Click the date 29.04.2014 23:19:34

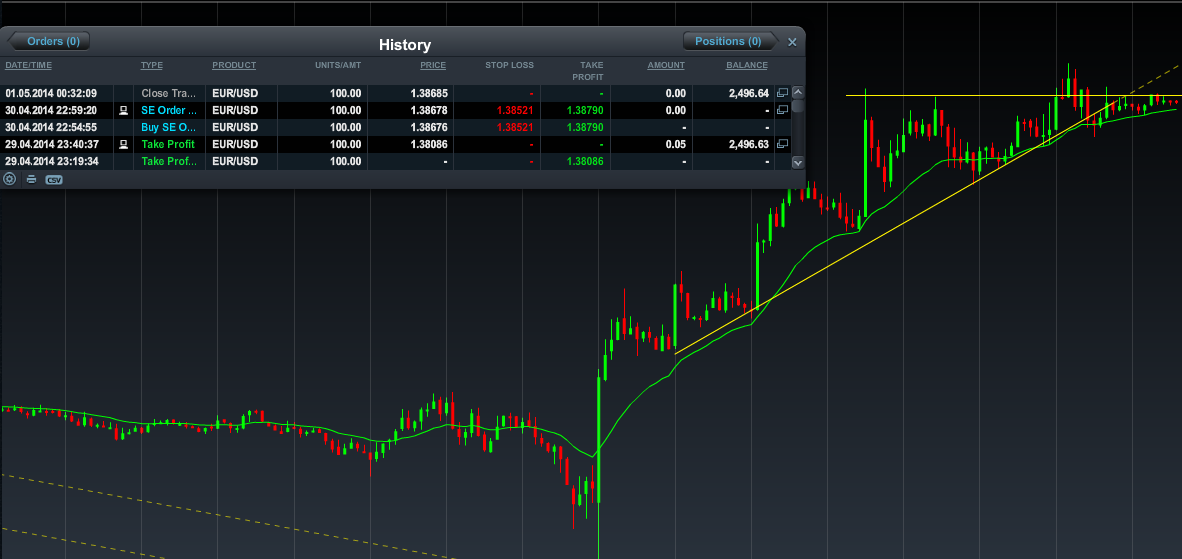pyautogui.click(x=51, y=161)
